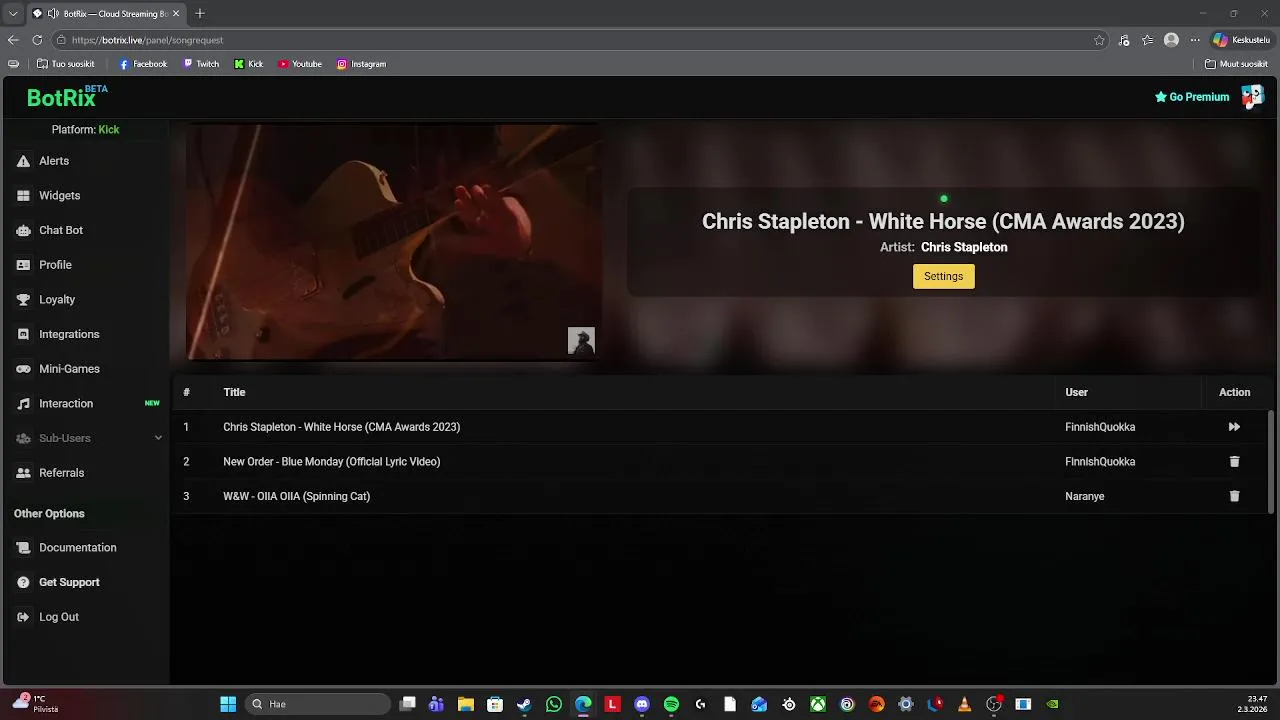Click the channel avatar on video
This screenshot has width=1280, height=720.
pos(581,340)
